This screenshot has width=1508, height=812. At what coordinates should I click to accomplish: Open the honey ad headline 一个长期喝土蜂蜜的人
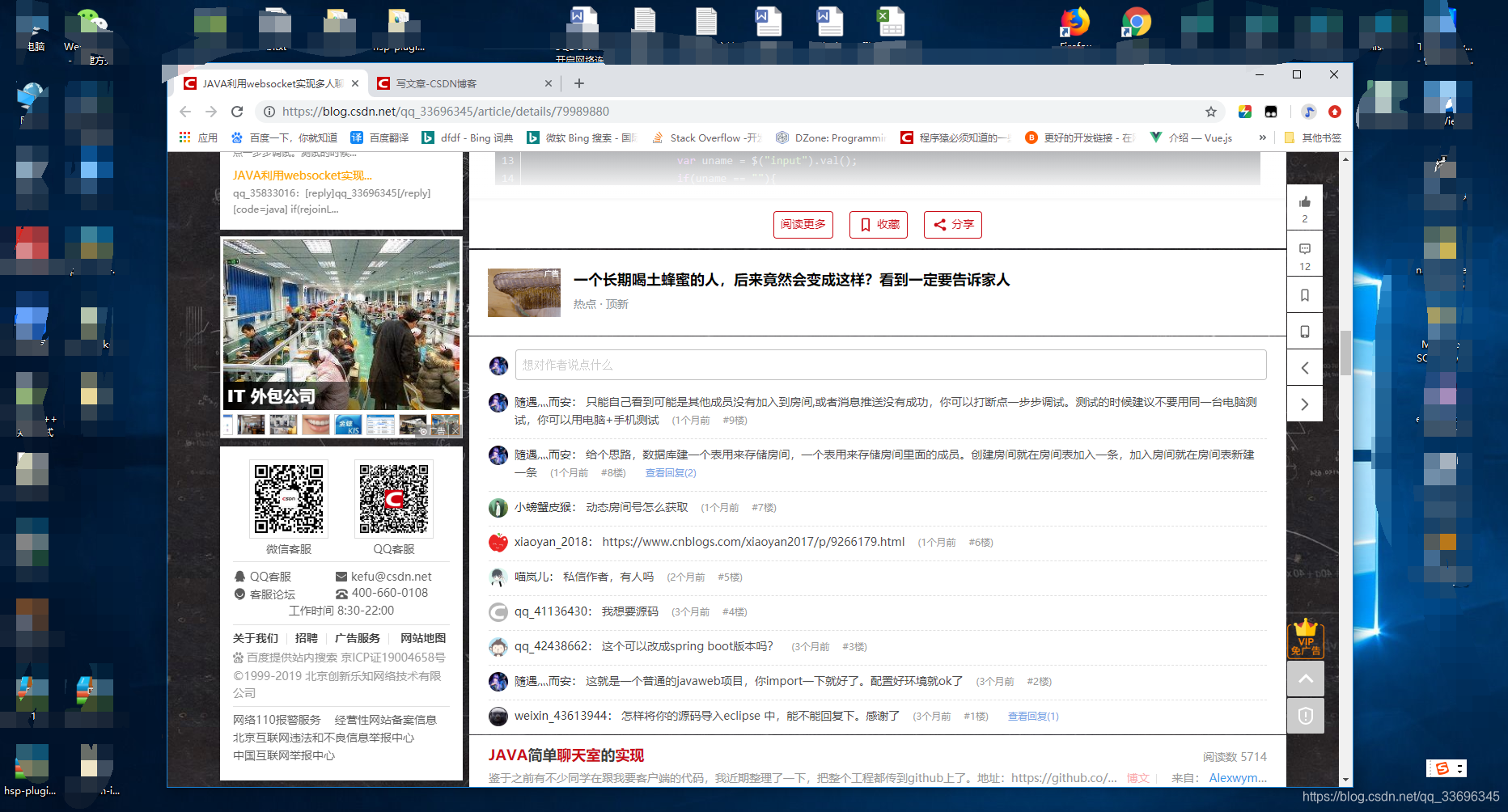(x=792, y=280)
